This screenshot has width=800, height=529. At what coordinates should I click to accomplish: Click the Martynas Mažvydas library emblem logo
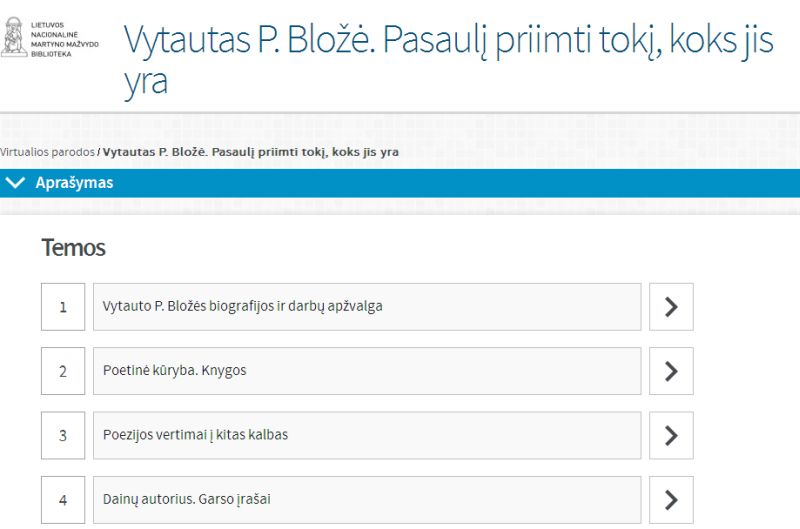pos(14,35)
